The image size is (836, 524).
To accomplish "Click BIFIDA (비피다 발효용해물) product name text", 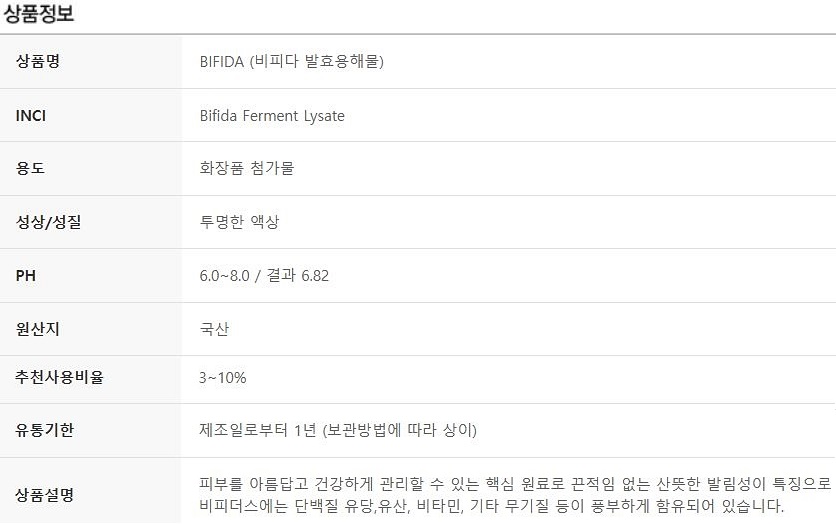I will (292, 61).
